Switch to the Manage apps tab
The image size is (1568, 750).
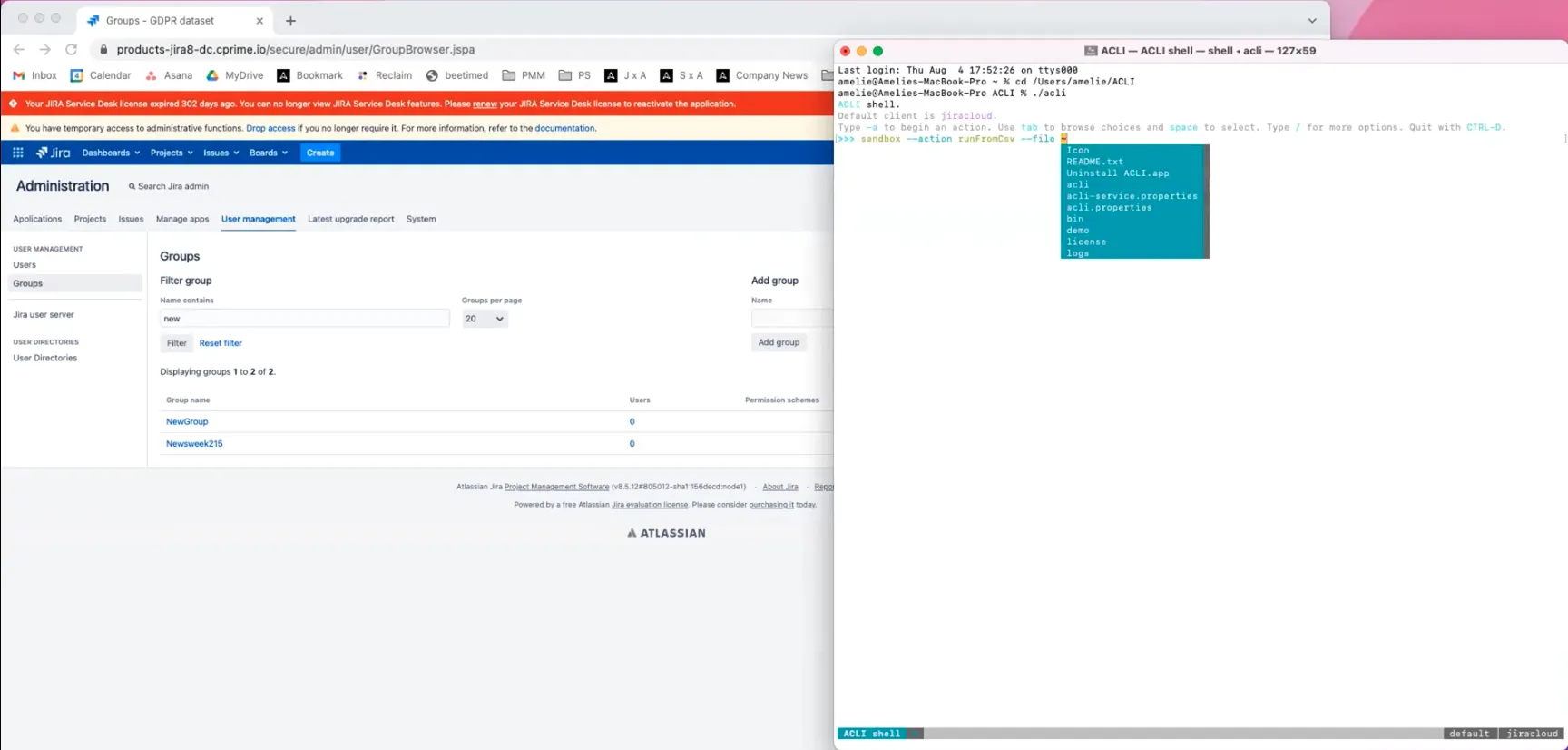[182, 219]
